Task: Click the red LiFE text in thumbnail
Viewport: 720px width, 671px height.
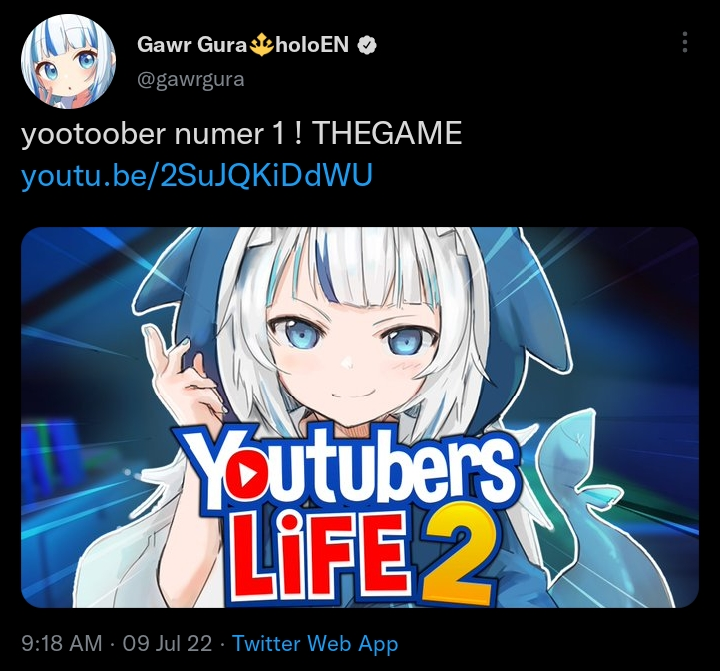Action: coord(320,555)
